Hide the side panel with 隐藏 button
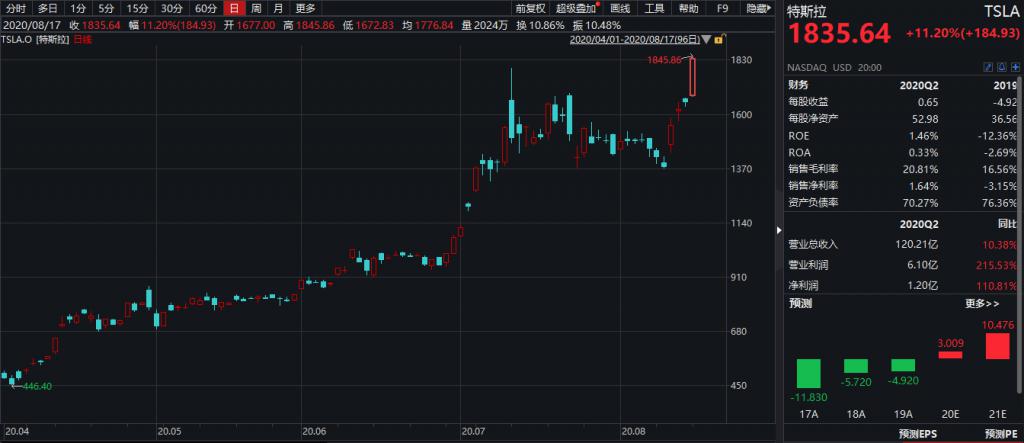The image size is (1024, 443). tap(758, 8)
